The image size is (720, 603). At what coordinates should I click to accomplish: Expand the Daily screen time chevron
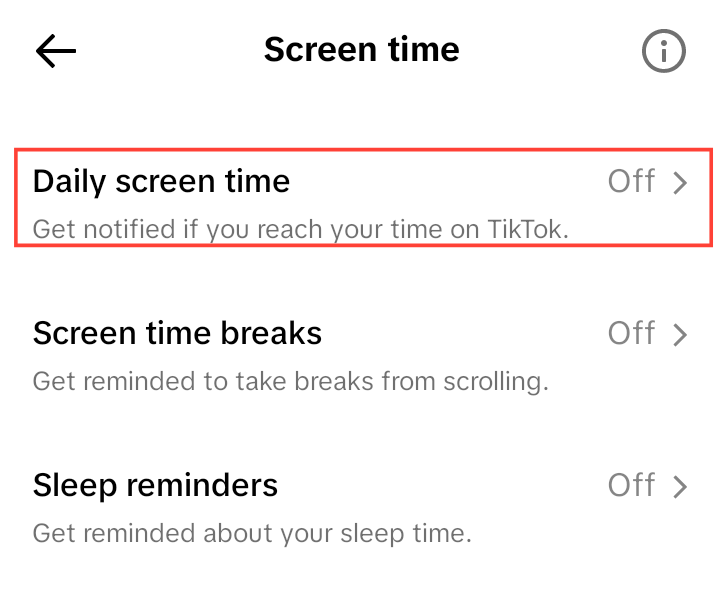pos(681,183)
